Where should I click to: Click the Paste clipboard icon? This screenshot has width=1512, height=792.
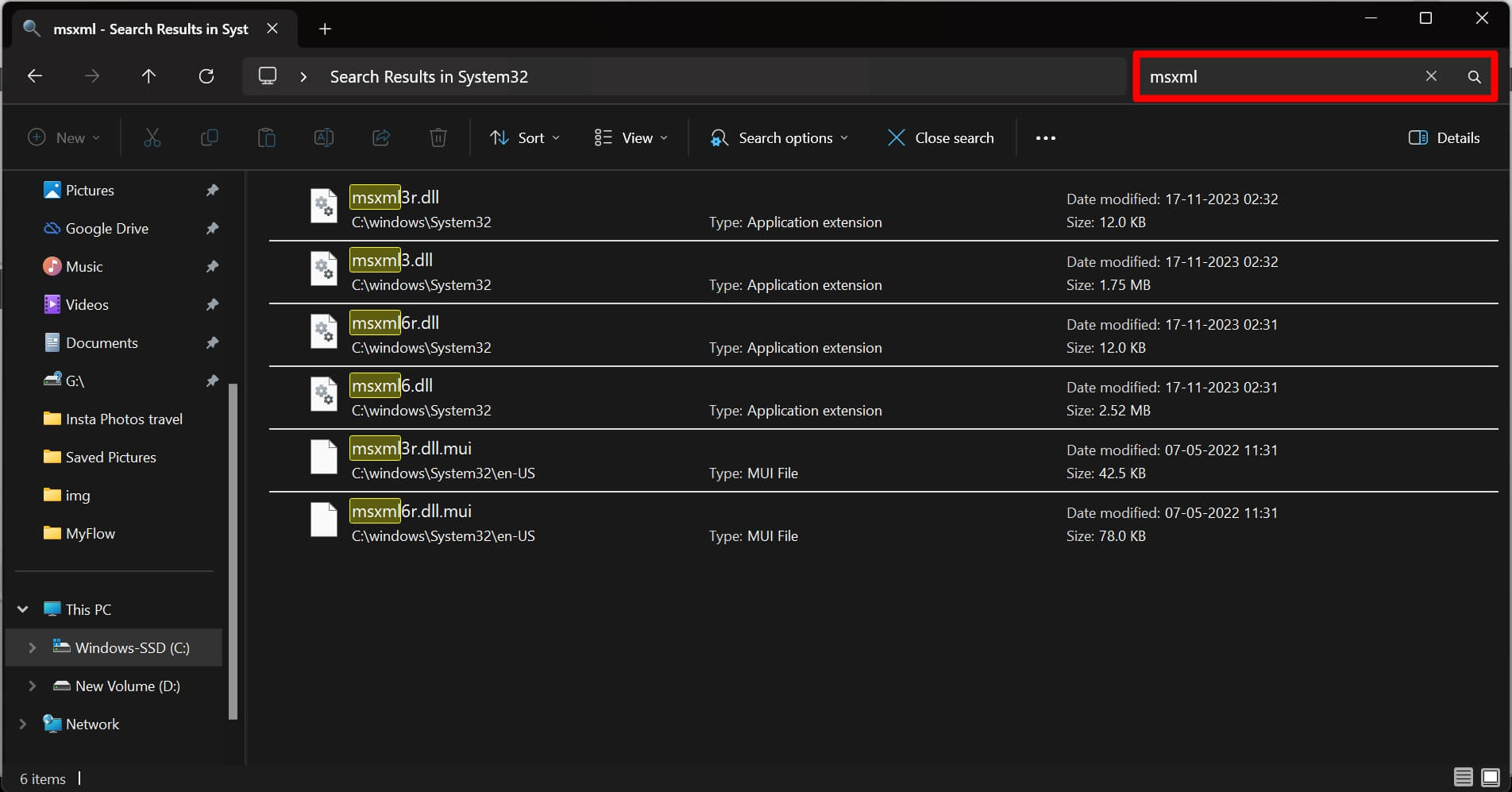point(267,137)
